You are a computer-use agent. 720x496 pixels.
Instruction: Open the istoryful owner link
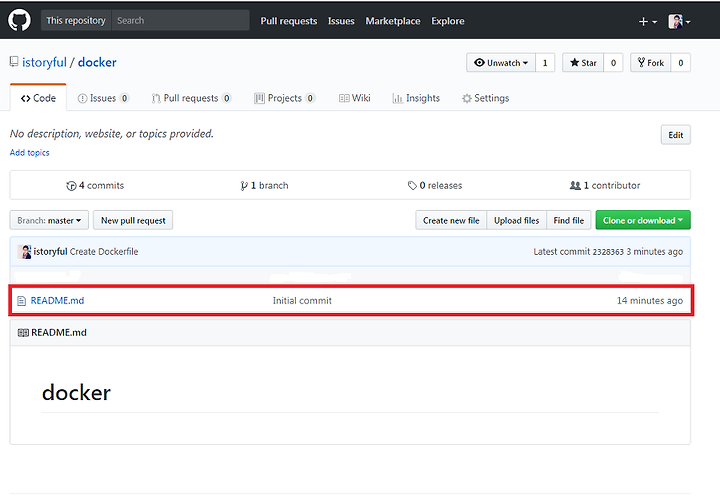[x=45, y=62]
